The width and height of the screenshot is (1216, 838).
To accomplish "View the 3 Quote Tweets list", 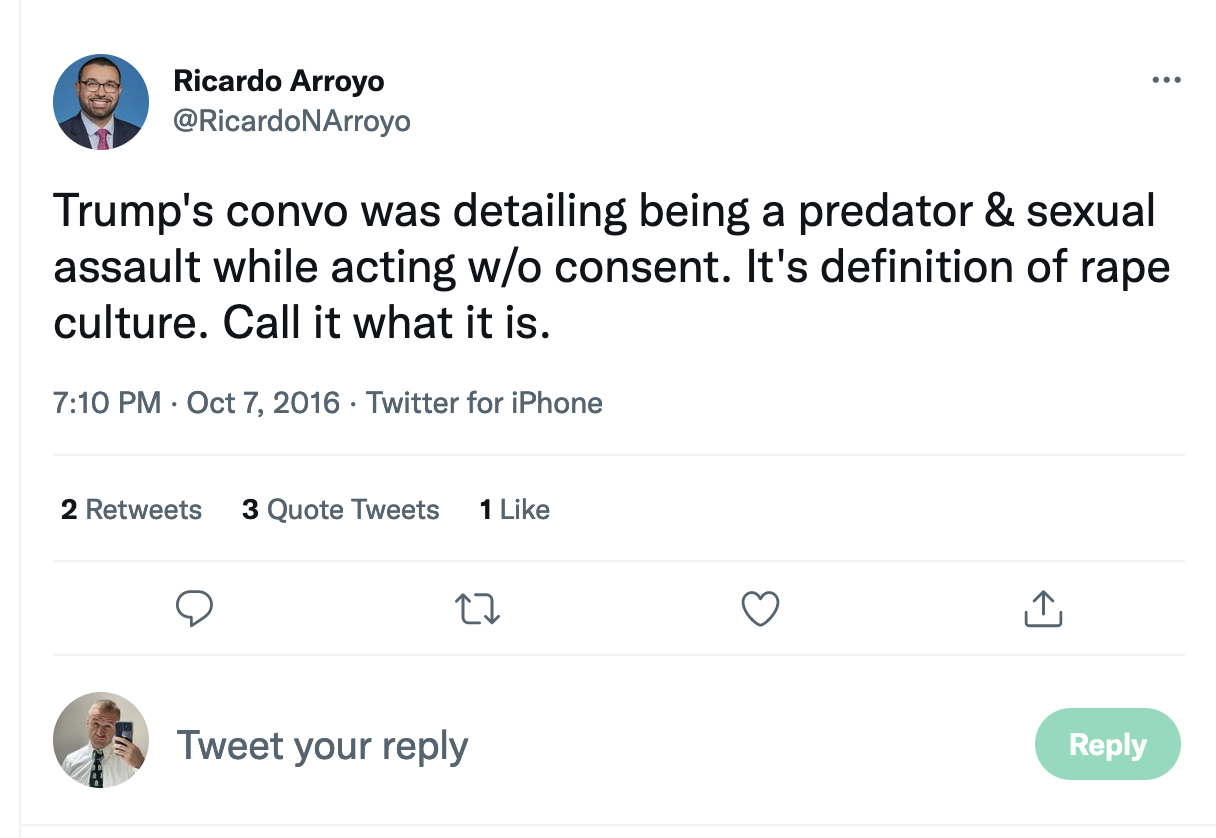I will [341, 510].
